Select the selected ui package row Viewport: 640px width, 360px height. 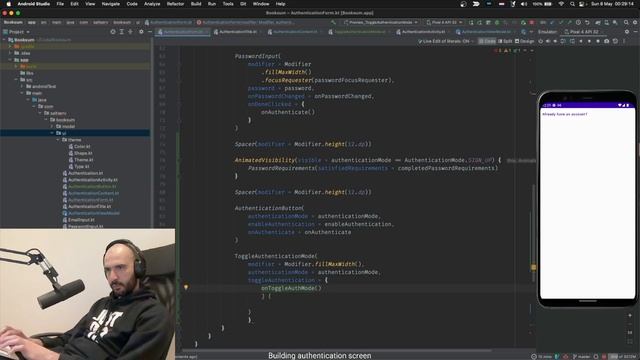click(75, 133)
